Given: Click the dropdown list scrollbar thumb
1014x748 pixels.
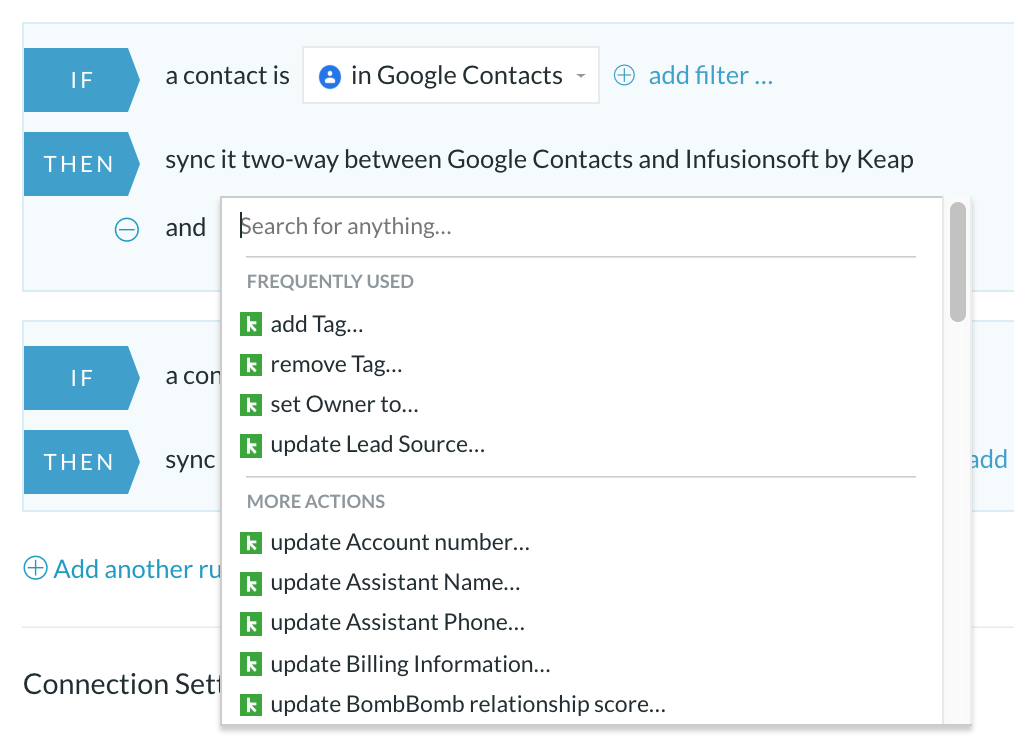Looking at the screenshot, I should [958, 262].
